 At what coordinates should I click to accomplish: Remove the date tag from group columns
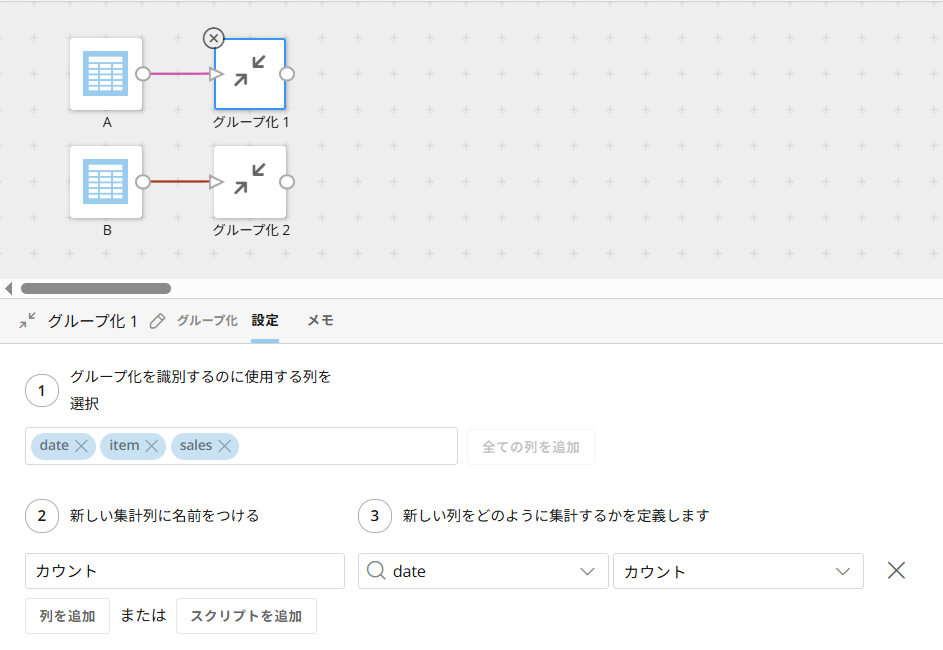pos(82,446)
